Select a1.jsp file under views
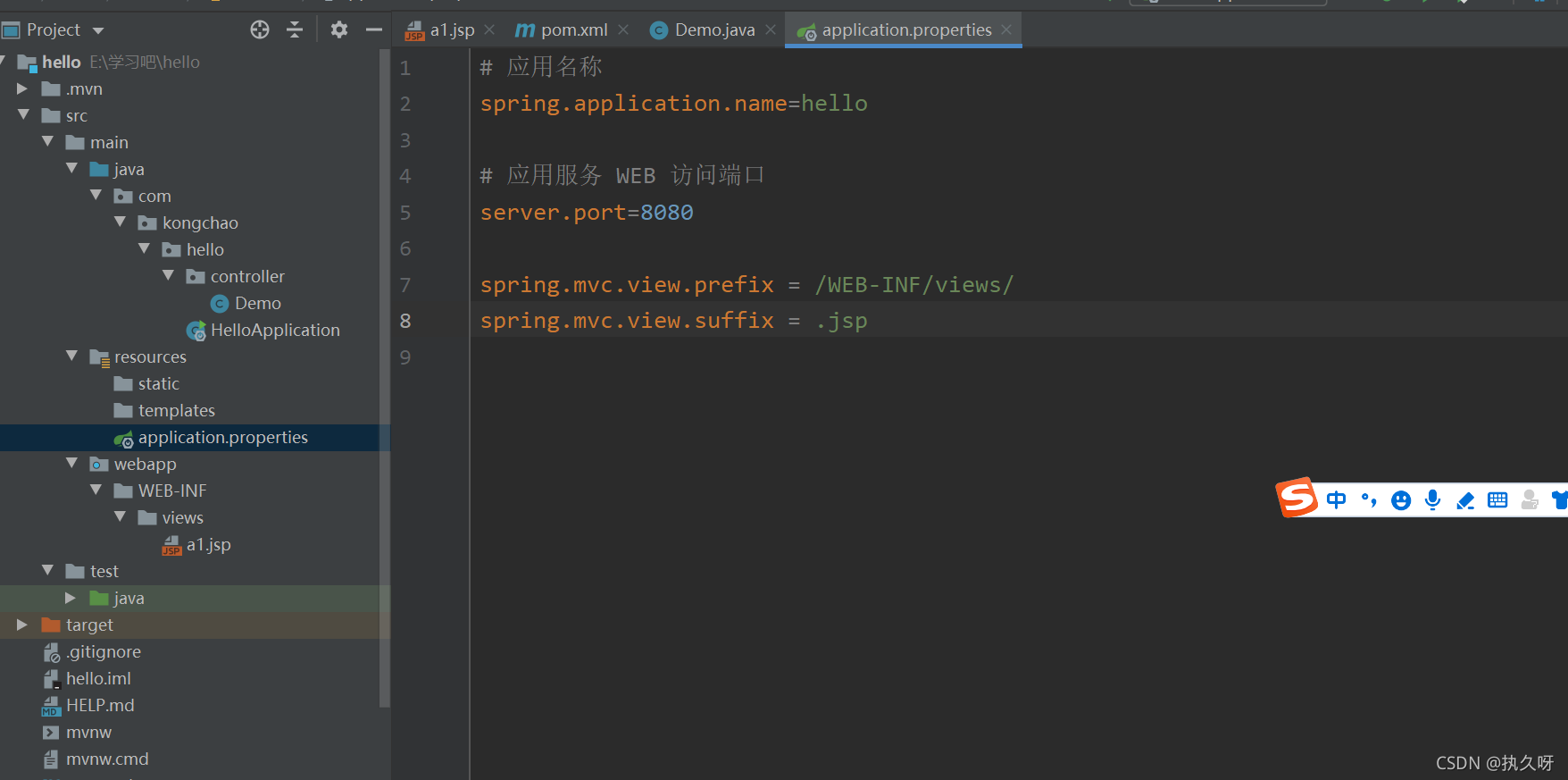Screen dimensions: 1568x780 pyautogui.click(x=208, y=545)
